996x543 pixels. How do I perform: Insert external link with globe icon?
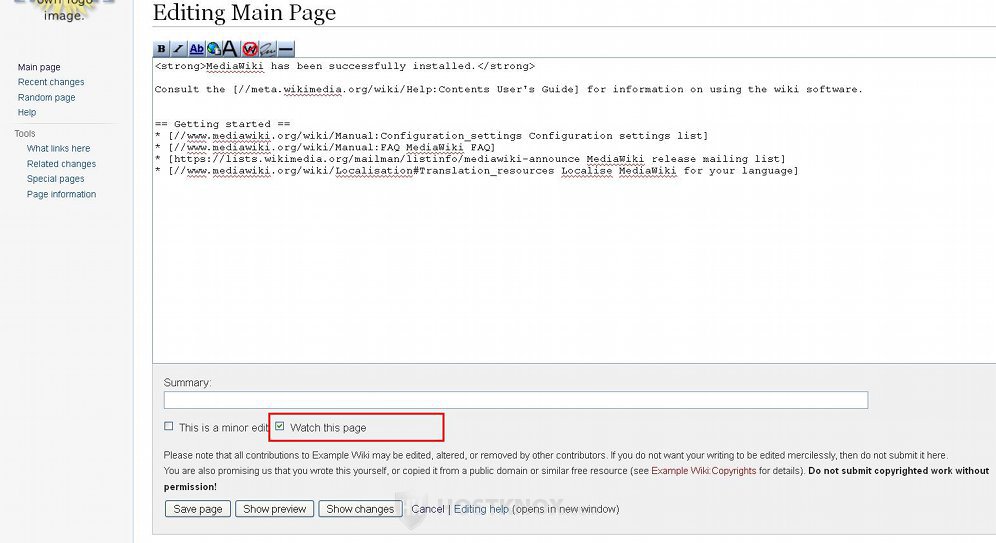[214, 49]
